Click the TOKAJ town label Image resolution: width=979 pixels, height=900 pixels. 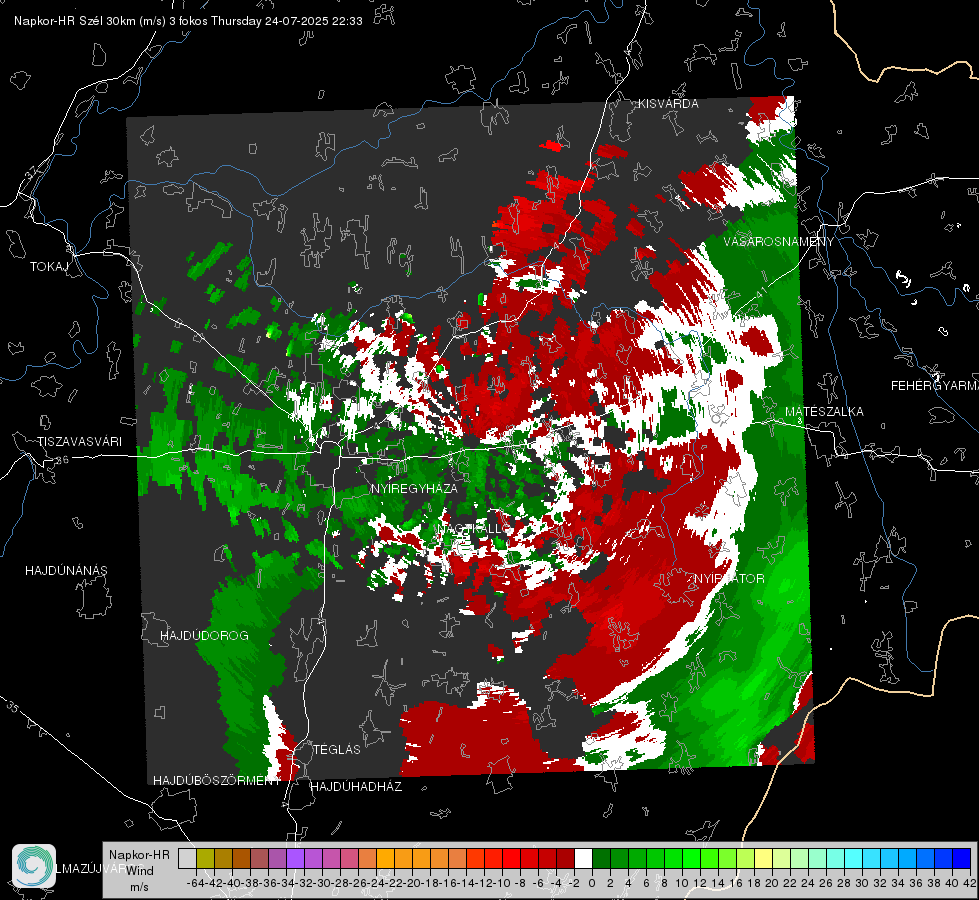pyautogui.click(x=49, y=267)
